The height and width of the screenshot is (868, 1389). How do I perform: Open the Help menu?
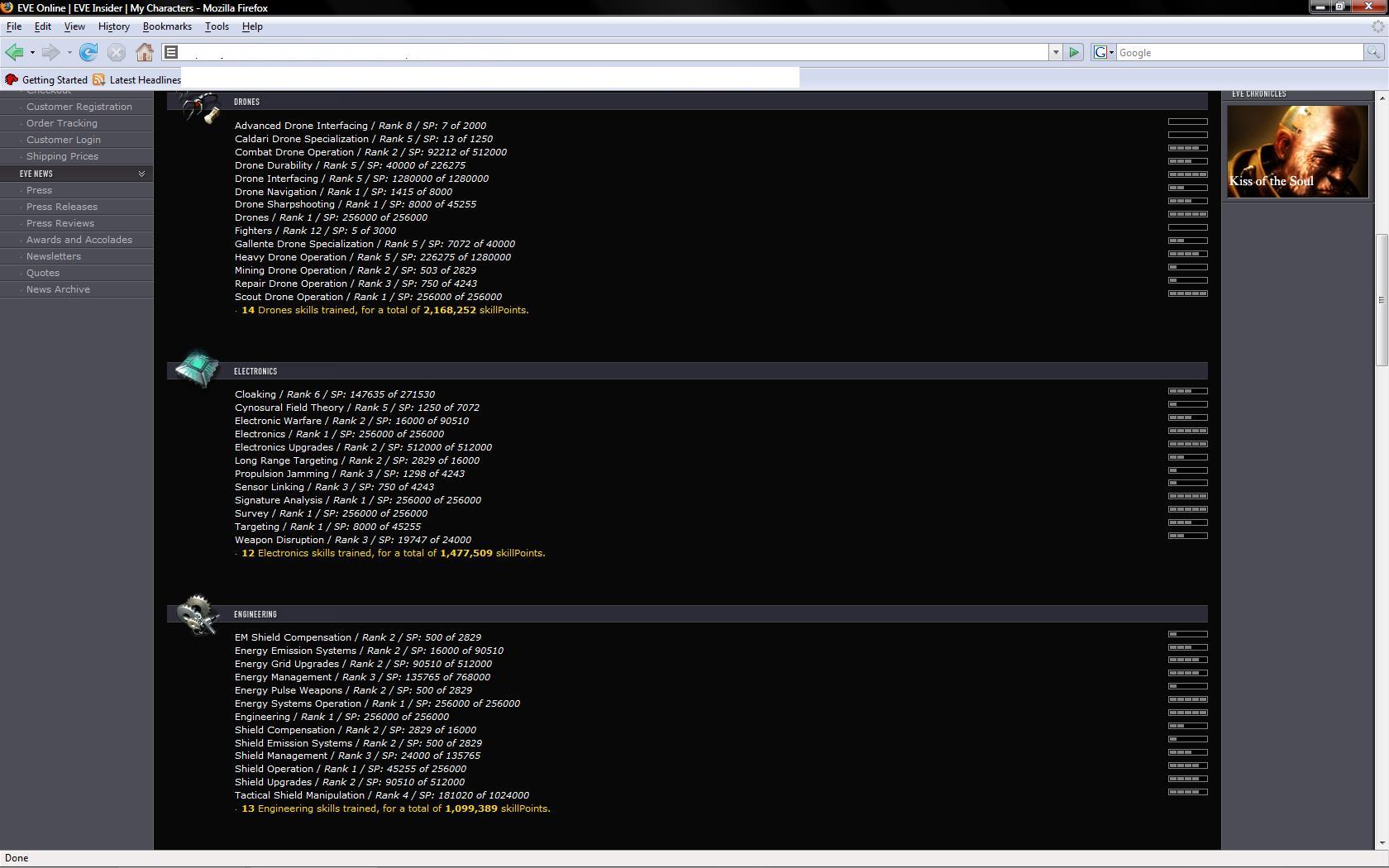tap(252, 26)
